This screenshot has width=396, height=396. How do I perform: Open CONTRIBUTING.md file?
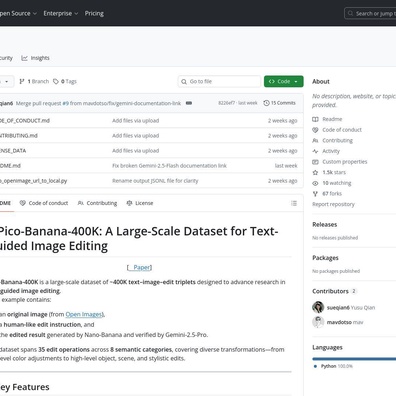19,136
